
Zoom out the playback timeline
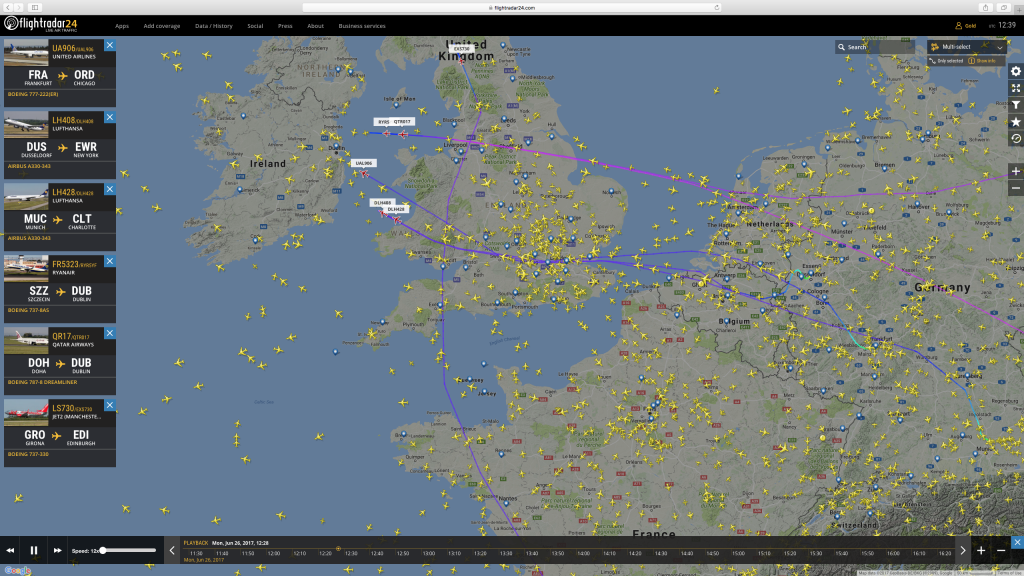pyautogui.click(x=1001, y=551)
